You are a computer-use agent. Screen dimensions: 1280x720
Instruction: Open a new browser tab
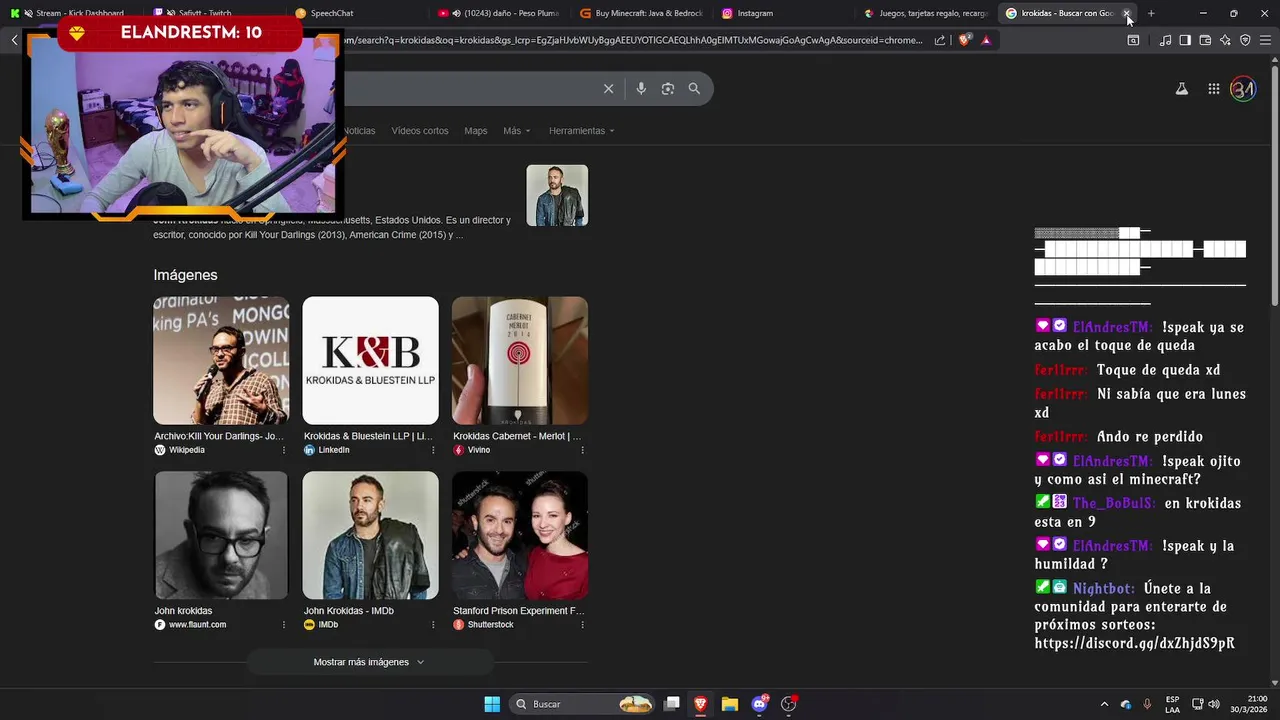1151,13
